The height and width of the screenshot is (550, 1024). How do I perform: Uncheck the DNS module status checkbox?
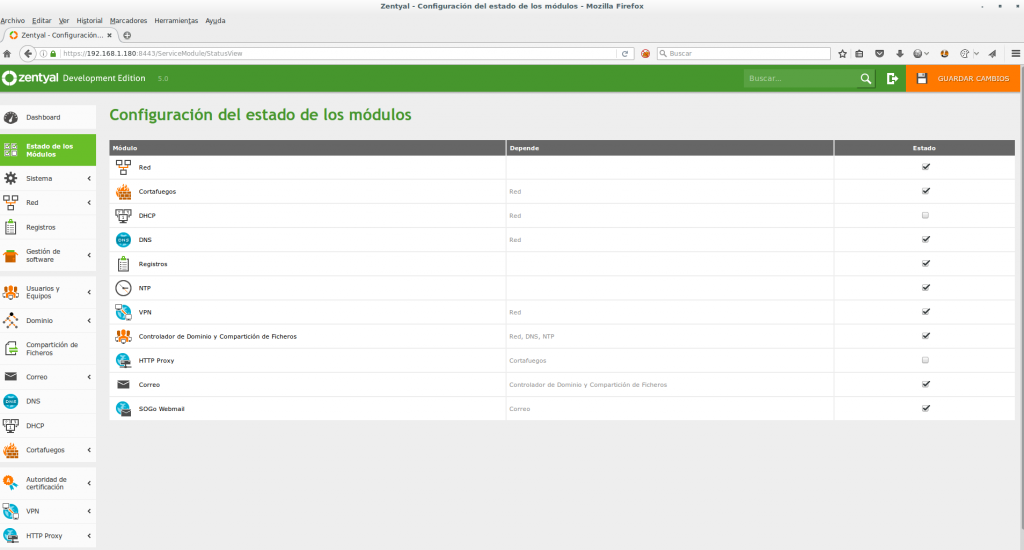[x=925, y=240]
